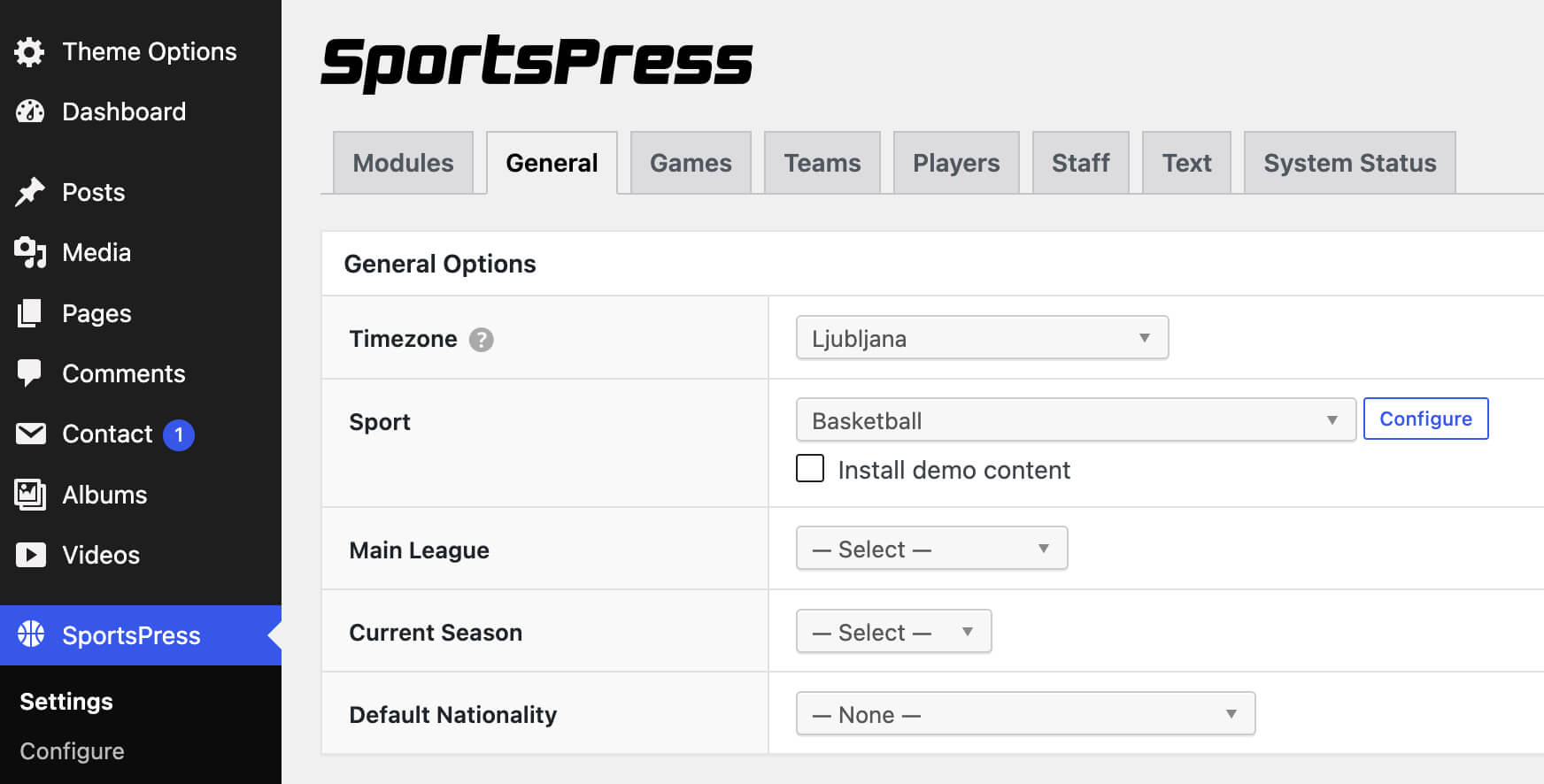Open the Timezone dropdown showing Ljubljana
Viewport: 1544px width, 784px height.
(x=982, y=337)
